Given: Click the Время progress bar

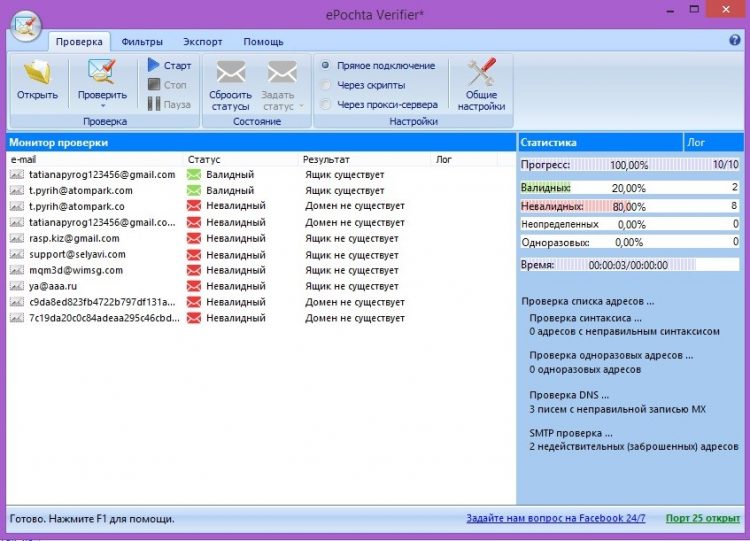Looking at the screenshot, I should pos(629,265).
